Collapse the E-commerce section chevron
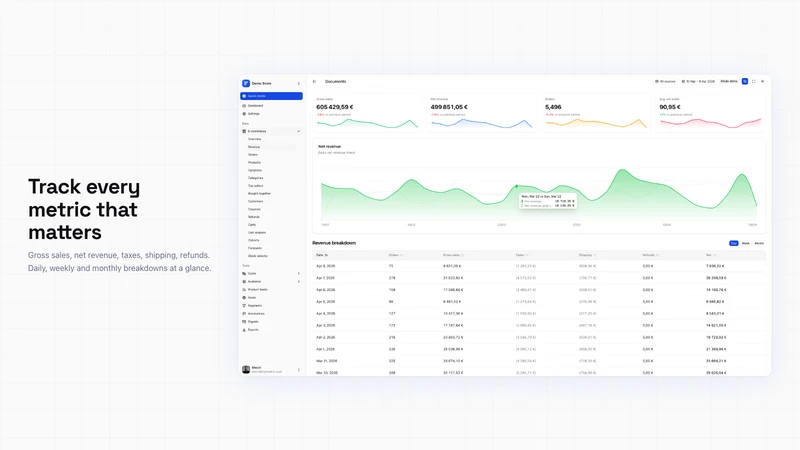Image resolution: width=800 pixels, height=450 pixels. 298,131
